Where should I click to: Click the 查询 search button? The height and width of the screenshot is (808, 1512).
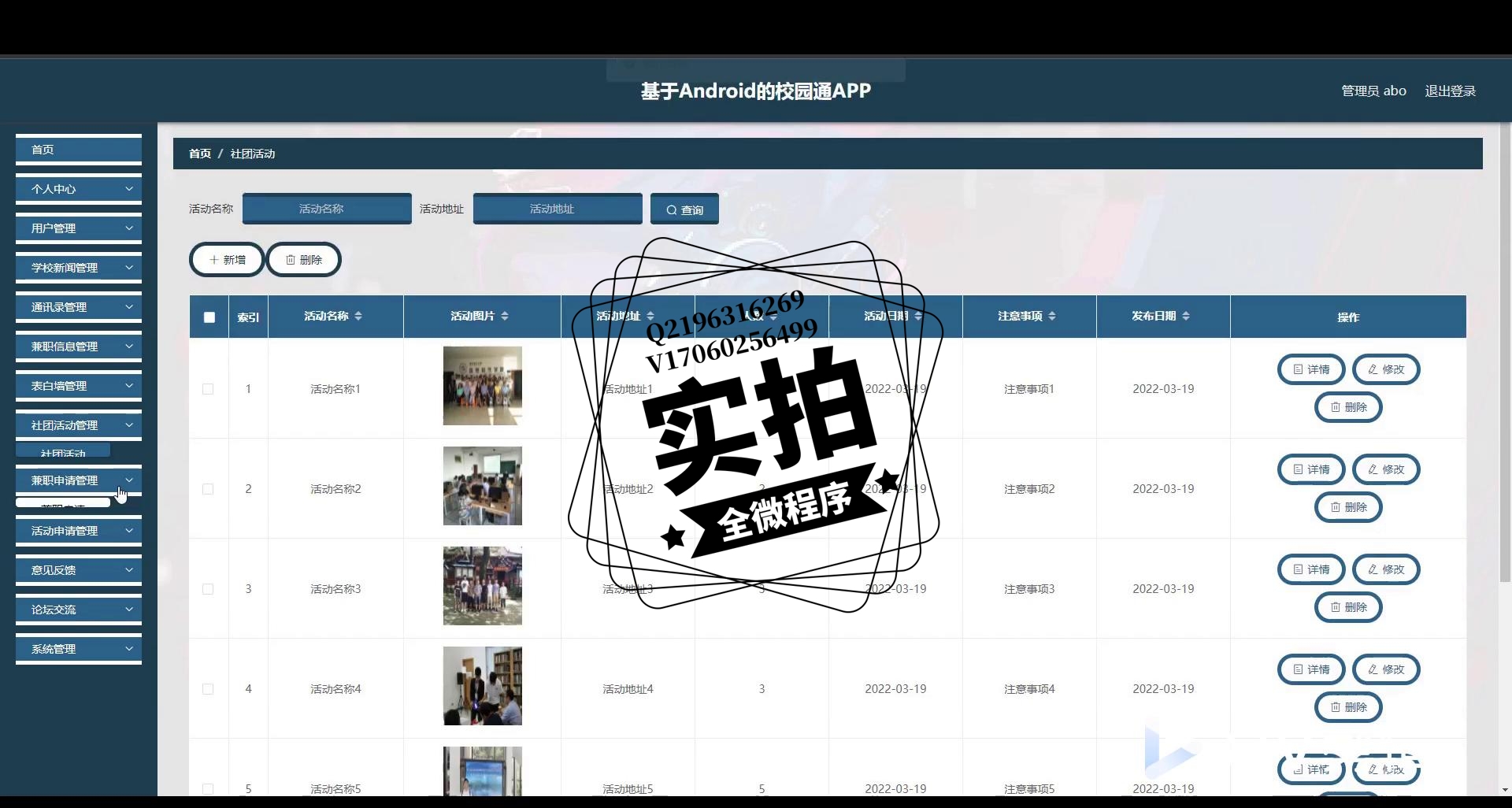coord(684,209)
